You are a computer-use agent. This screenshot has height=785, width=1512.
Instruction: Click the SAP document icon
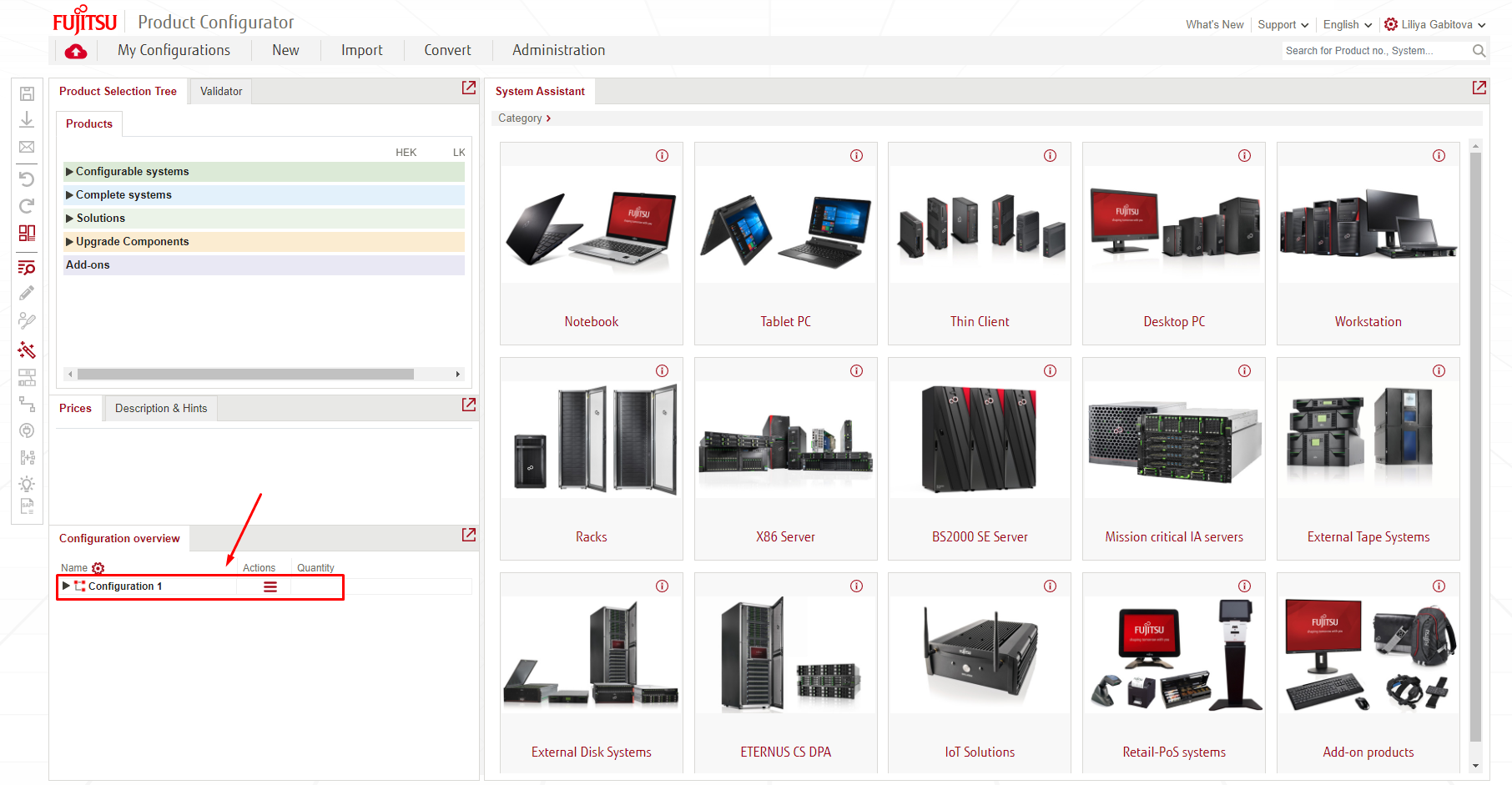(x=27, y=506)
